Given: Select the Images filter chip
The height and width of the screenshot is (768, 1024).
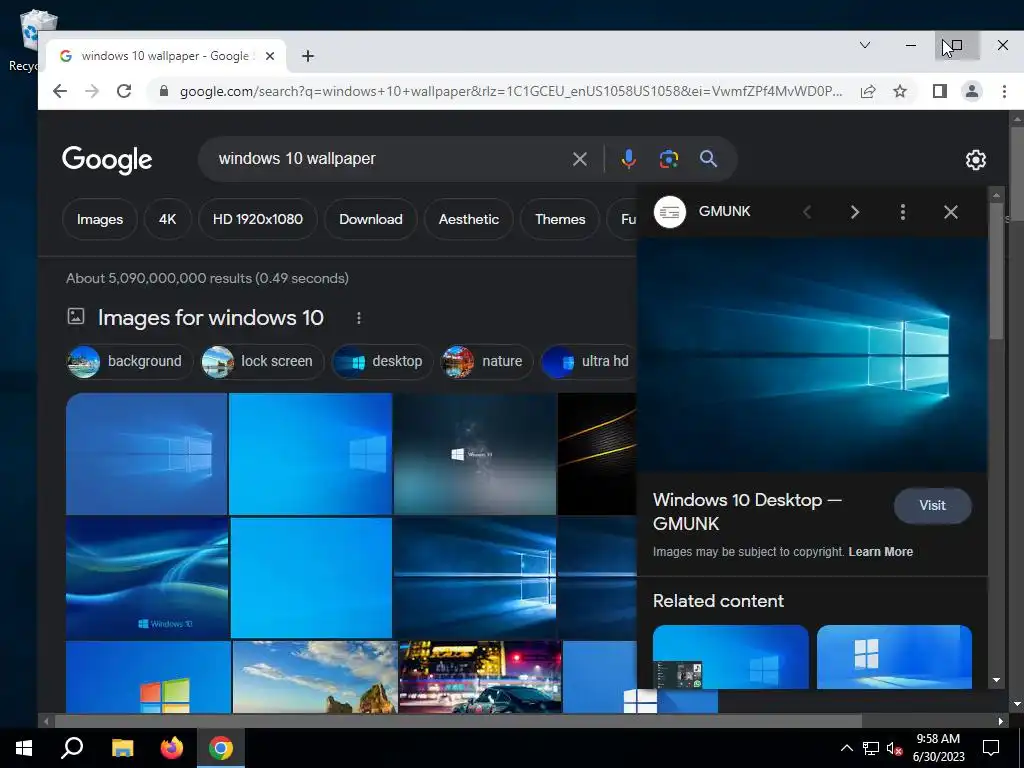Looking at the screenshot, I should click(x=100, y=219).
